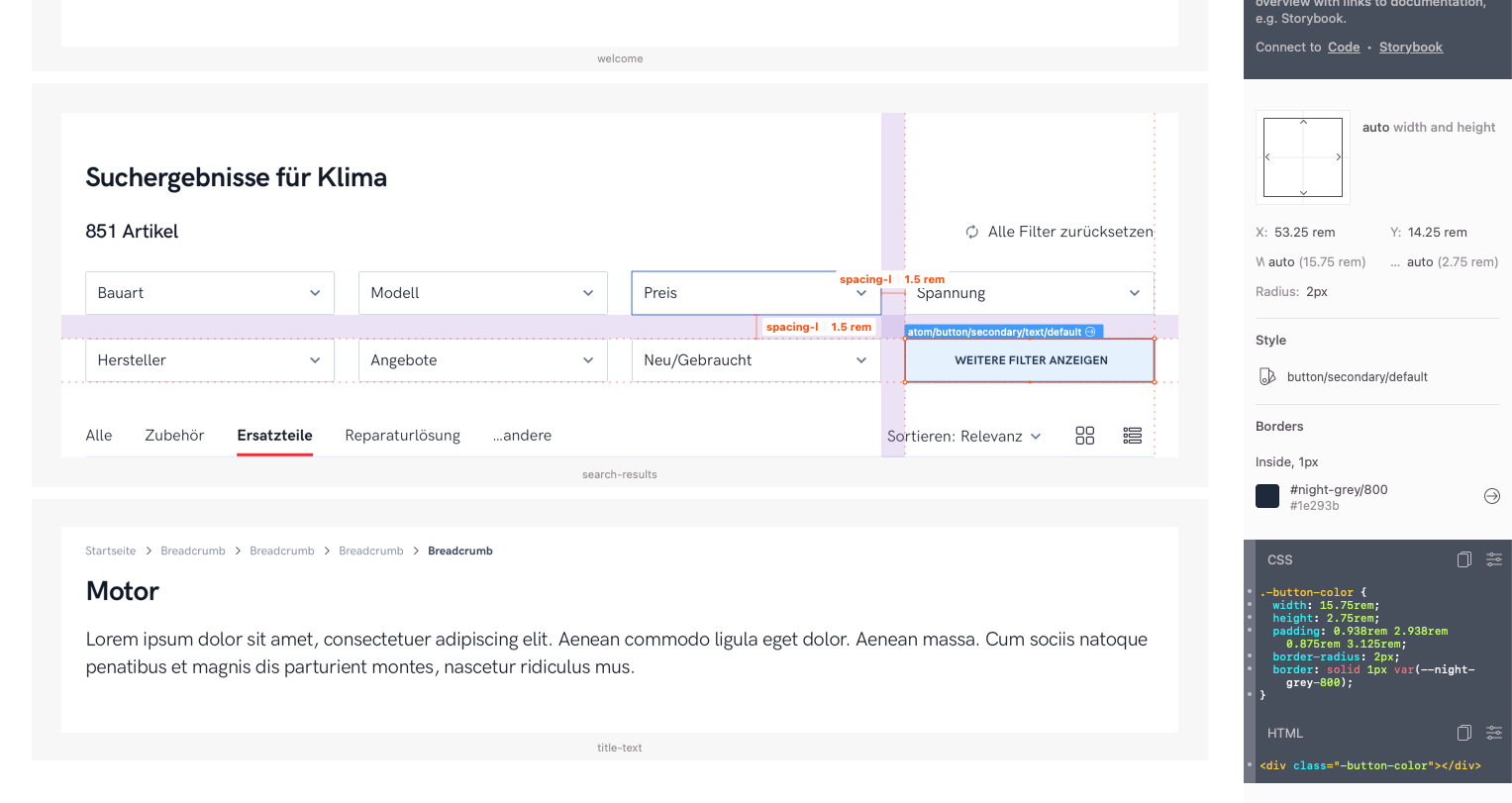Switch to grid view layout icon
The image size is (1512, 803).
(1085, 436)
